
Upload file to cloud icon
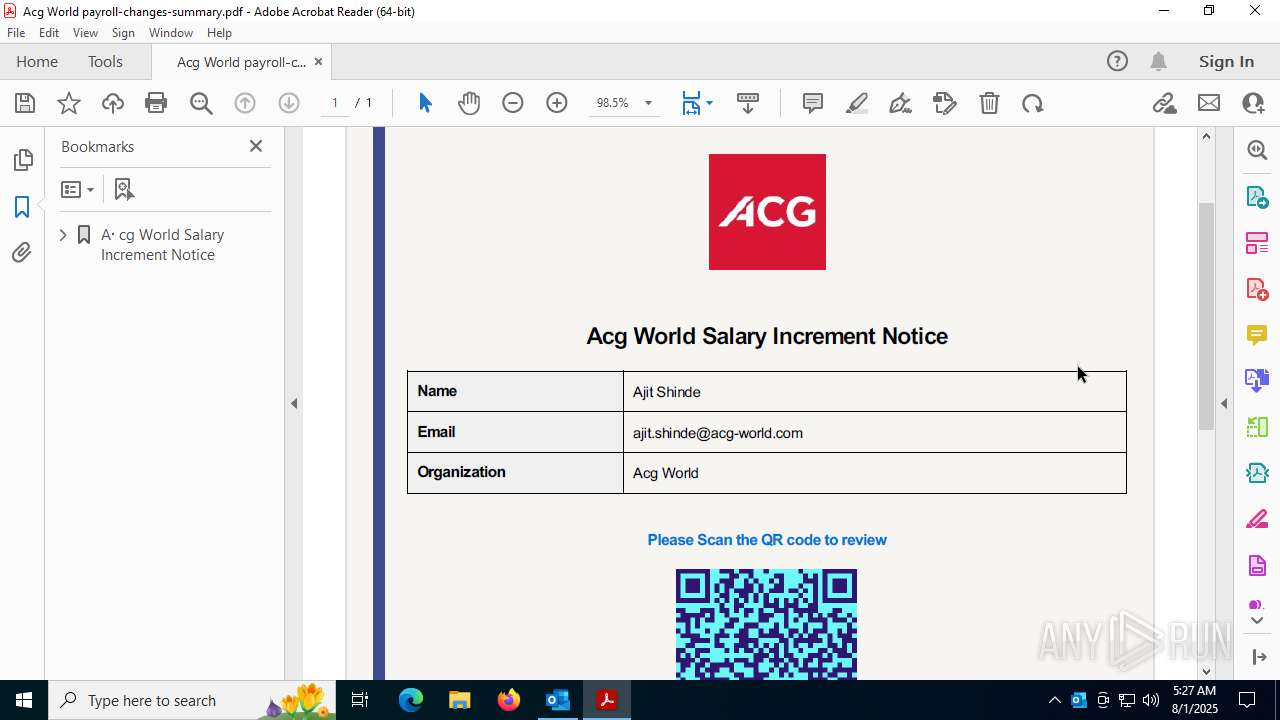tap(113, 103)
